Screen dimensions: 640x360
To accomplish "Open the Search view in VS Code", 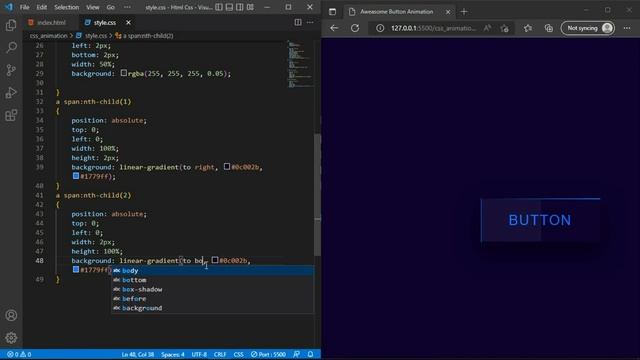I will [x=11, y=48].
